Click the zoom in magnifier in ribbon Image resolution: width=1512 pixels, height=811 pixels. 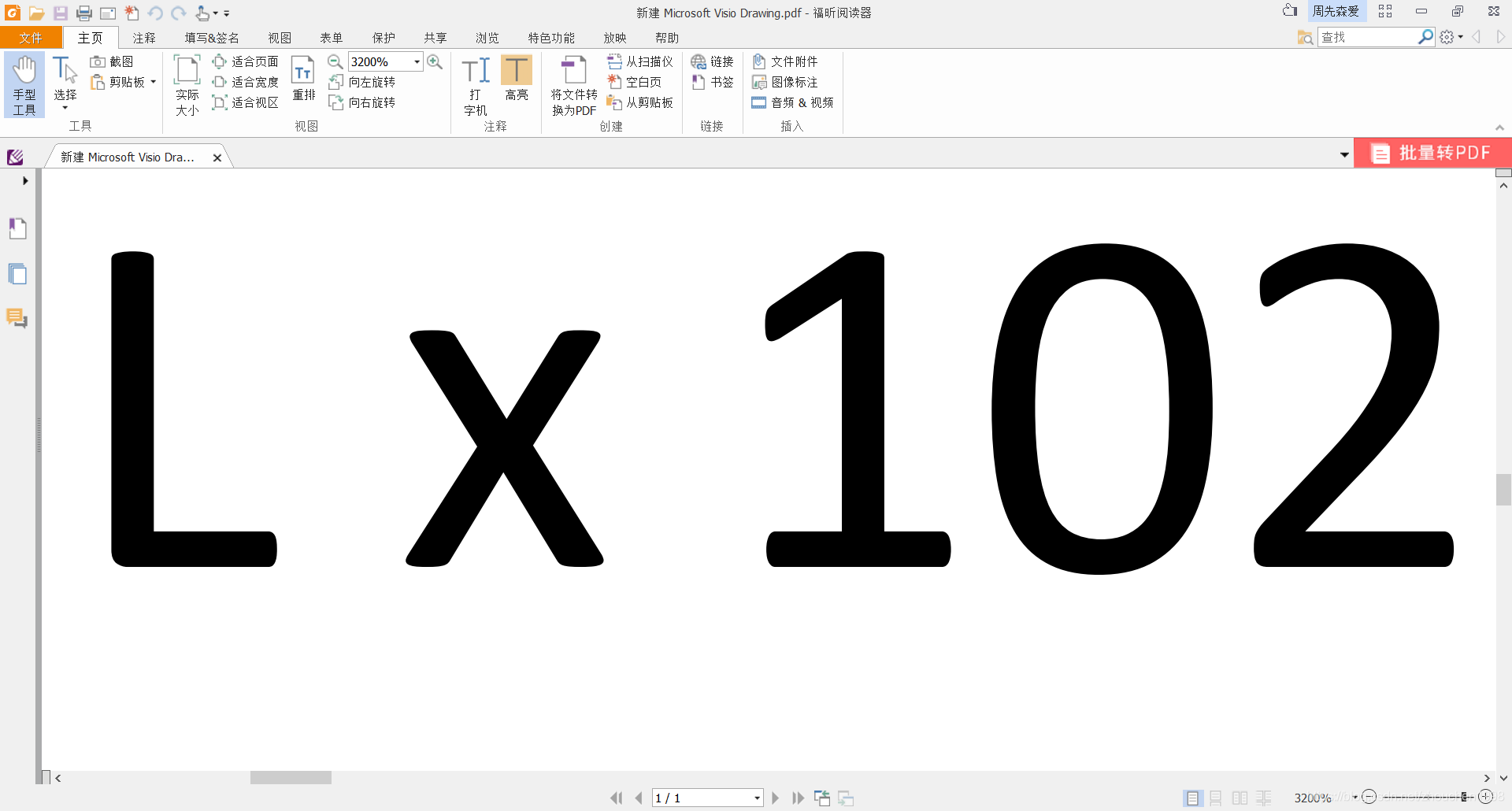(x=435, y=61)
